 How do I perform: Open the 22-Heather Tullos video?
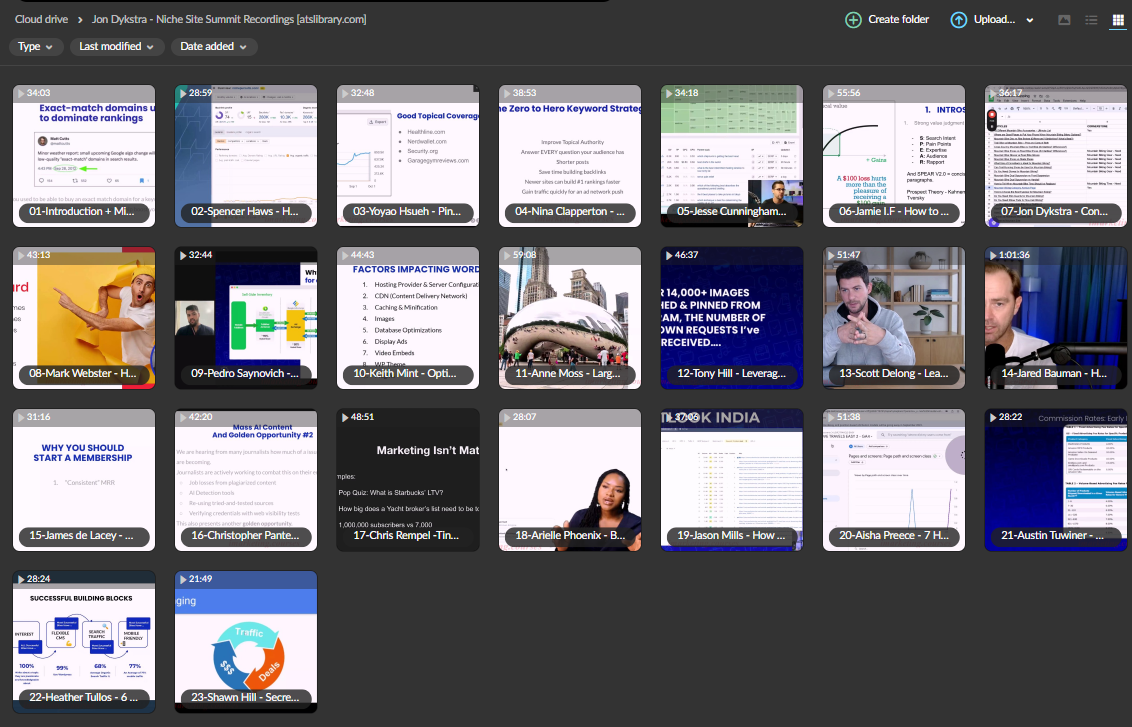click(x=84, y=636)
